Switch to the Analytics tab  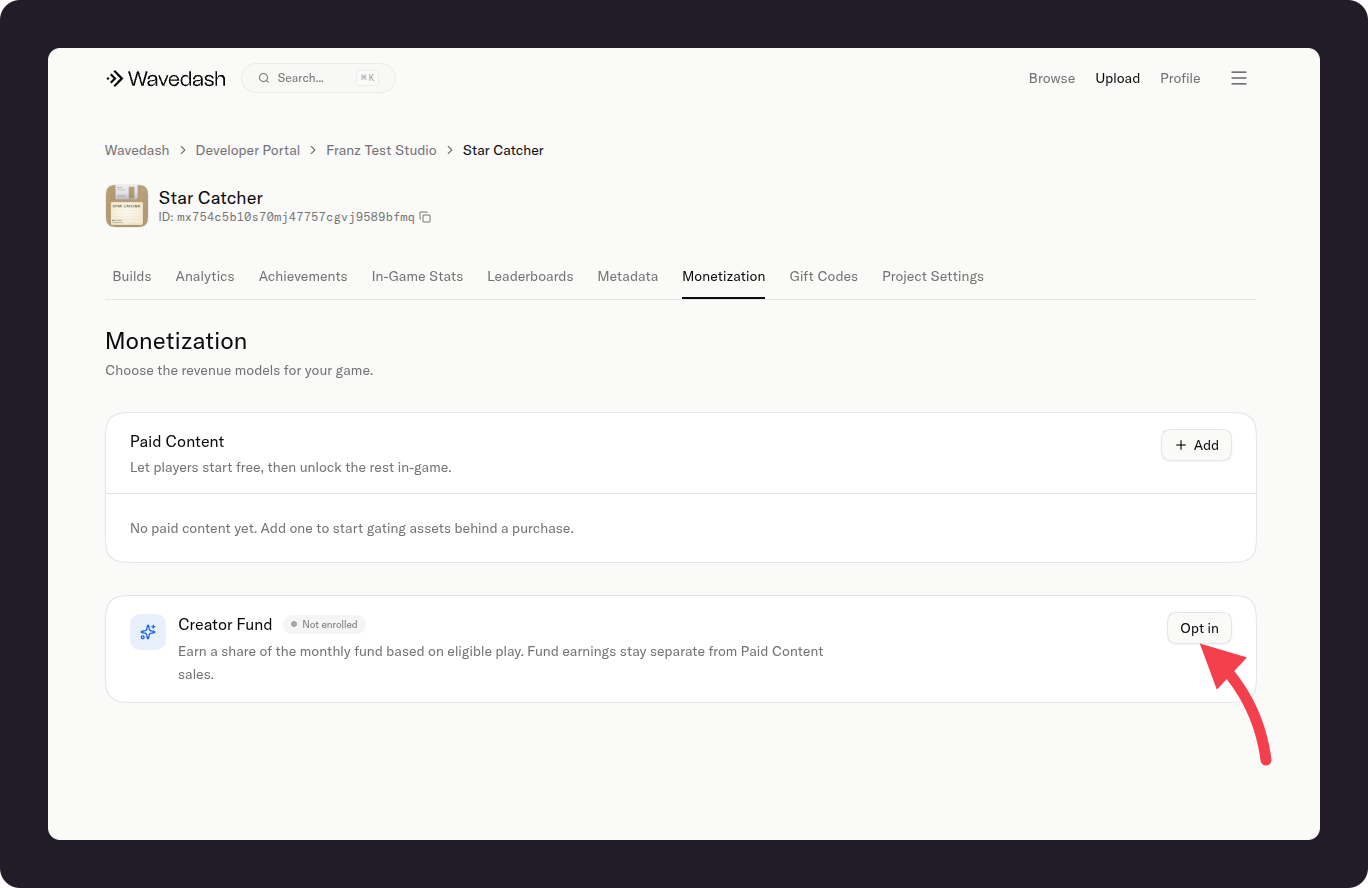click(205, 276)
